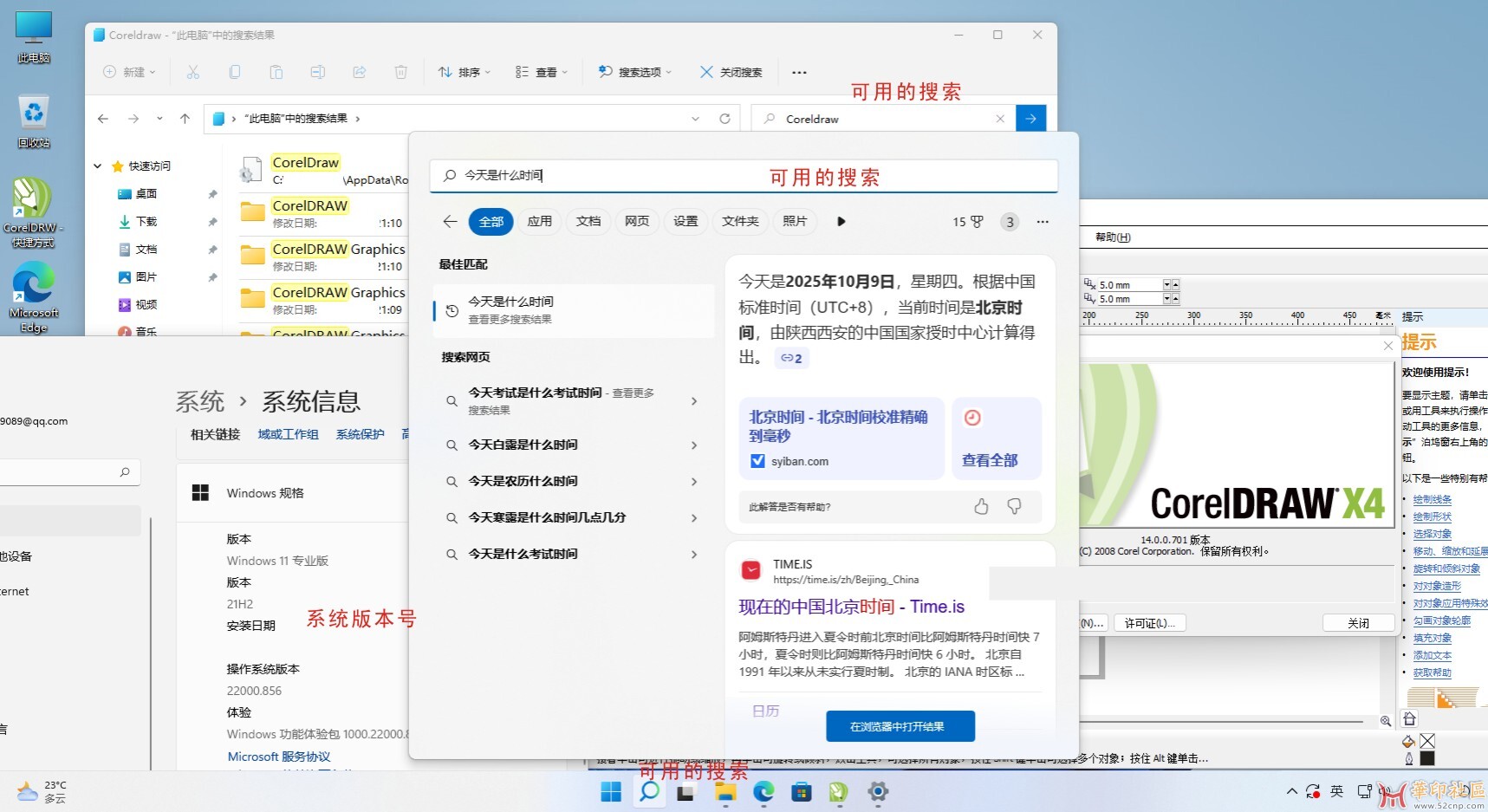This screenshot has height=812, width=1488.
Task: Give thumbs down on the time answer
Action: [1014, 506]
